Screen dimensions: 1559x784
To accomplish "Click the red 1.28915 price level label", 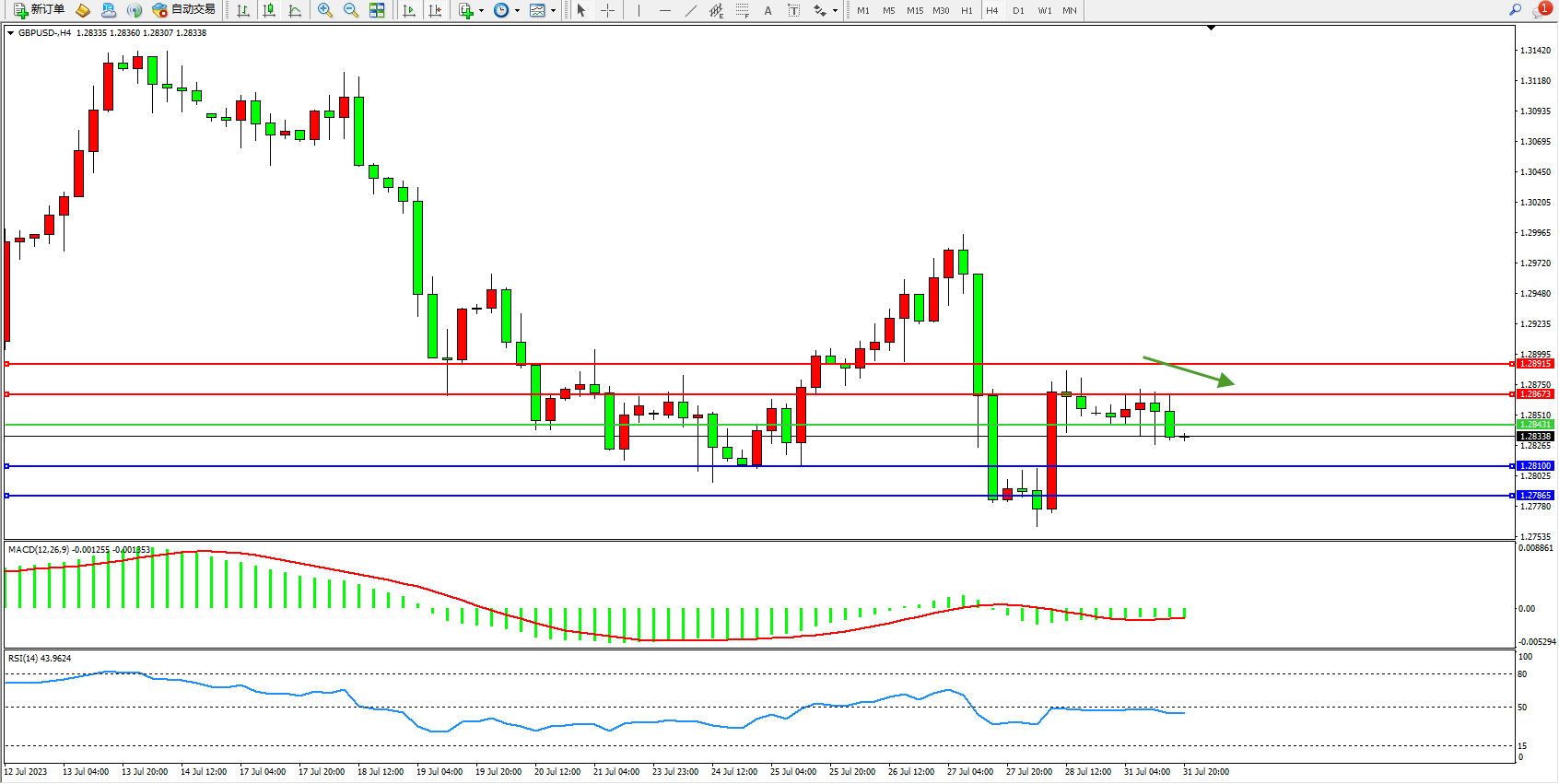I will (1535, 364).
